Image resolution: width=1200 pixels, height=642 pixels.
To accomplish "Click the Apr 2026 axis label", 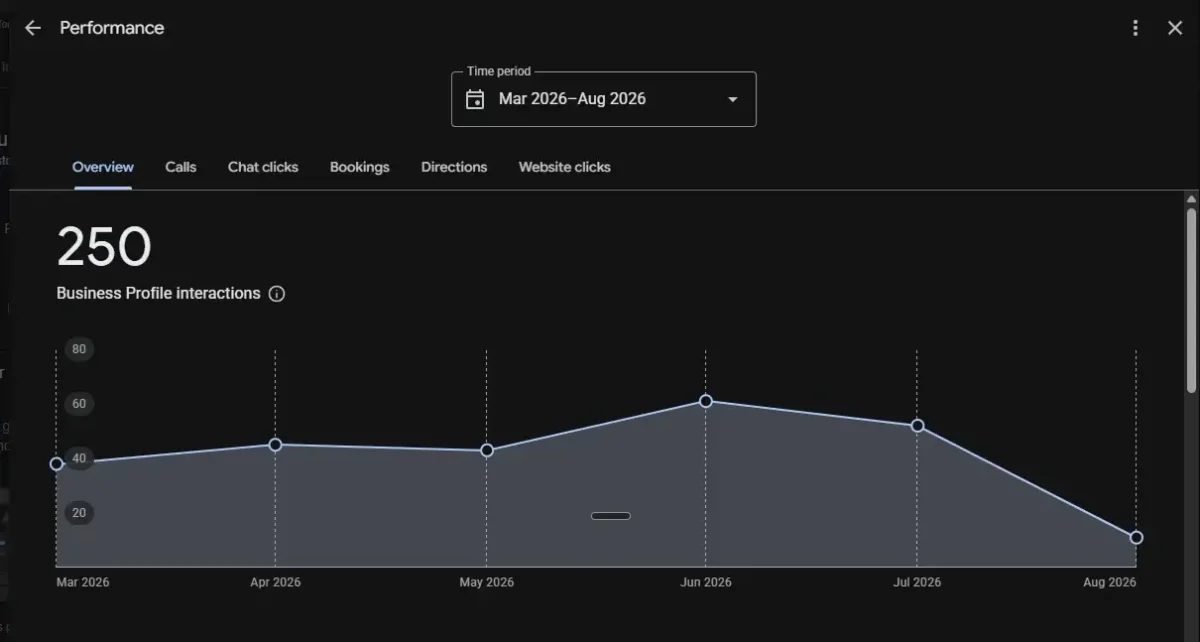I will 275,583.
